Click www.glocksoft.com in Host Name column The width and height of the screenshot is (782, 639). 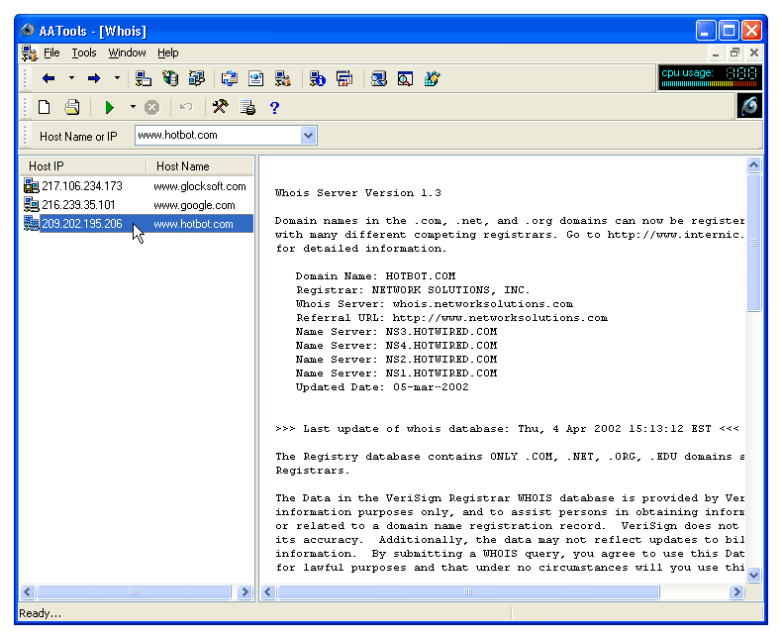click(199, 187)
